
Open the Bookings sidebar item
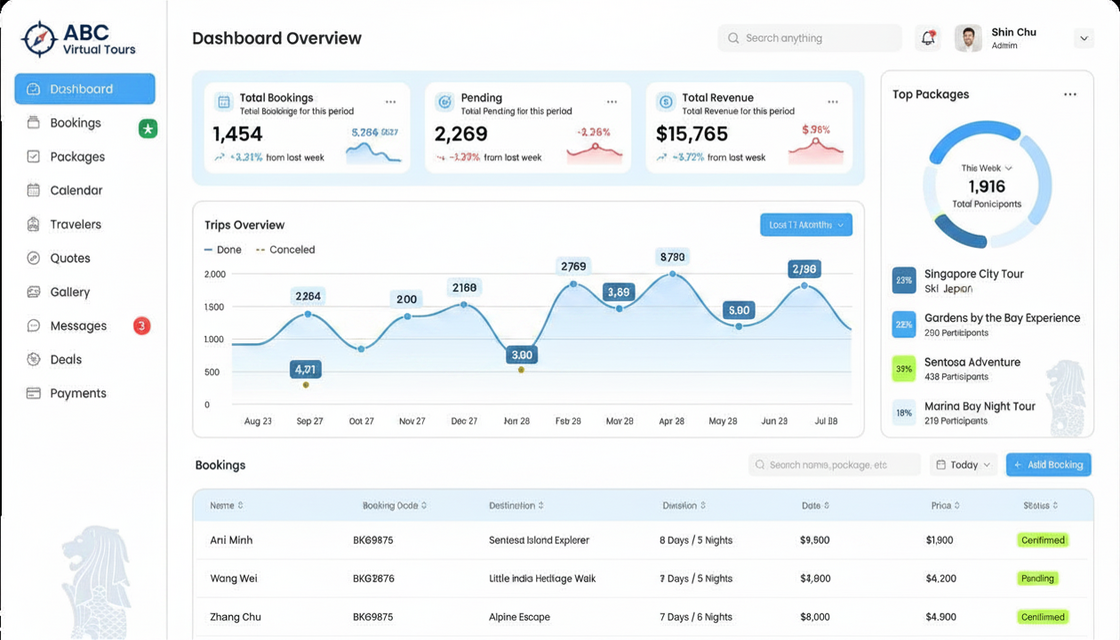(74, 123)
